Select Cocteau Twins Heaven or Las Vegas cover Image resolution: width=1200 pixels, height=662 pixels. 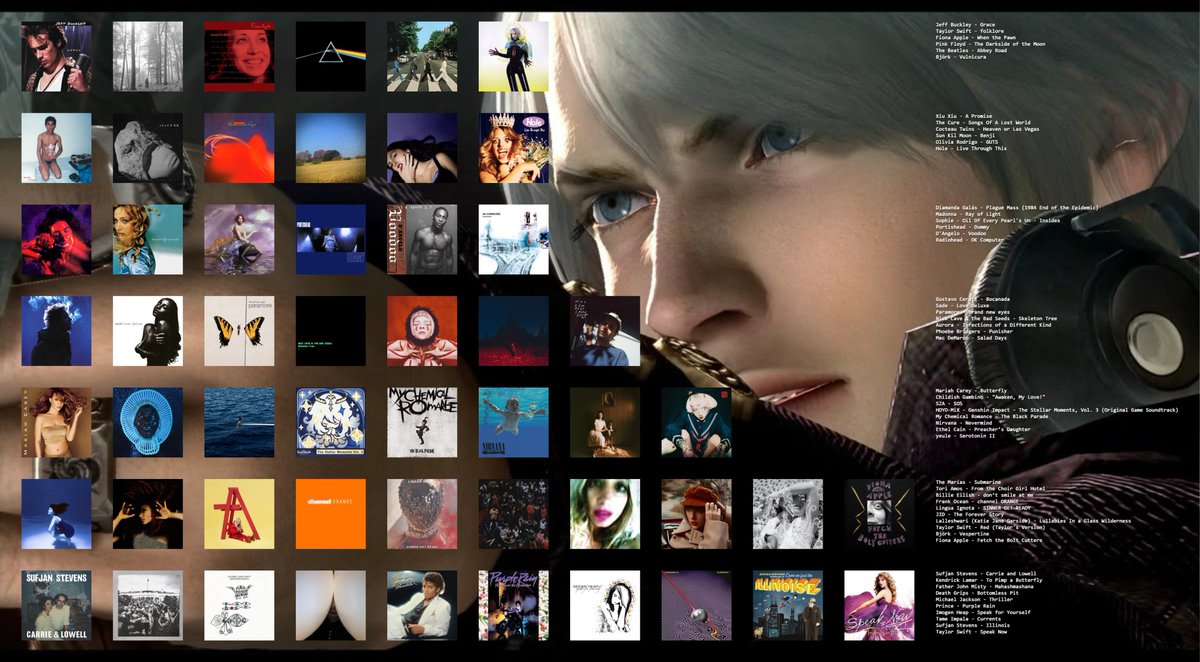(x=239, y=148)
